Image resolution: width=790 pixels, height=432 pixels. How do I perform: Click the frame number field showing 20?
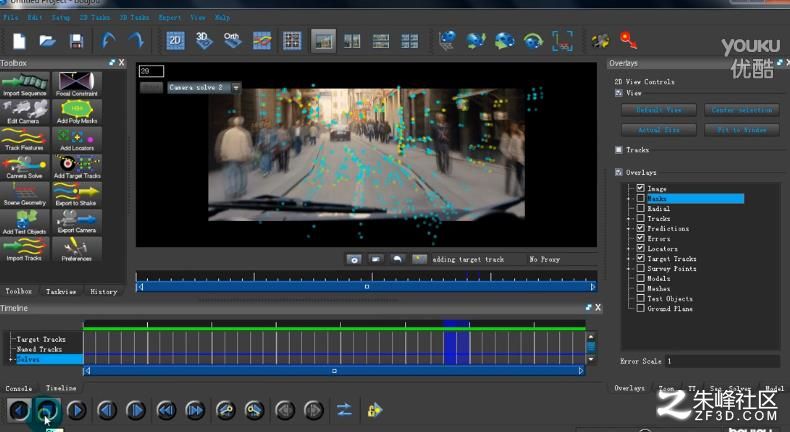click(x=151, y=71)
